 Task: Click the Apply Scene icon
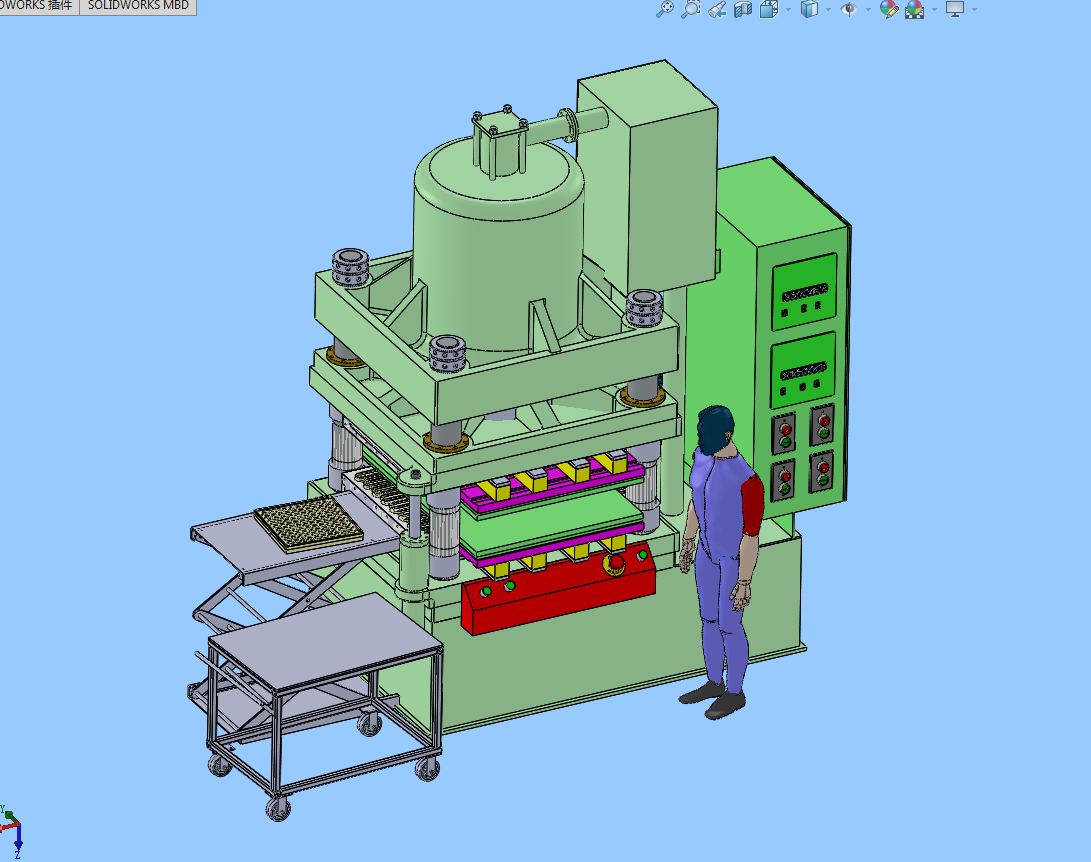point(914,10)
